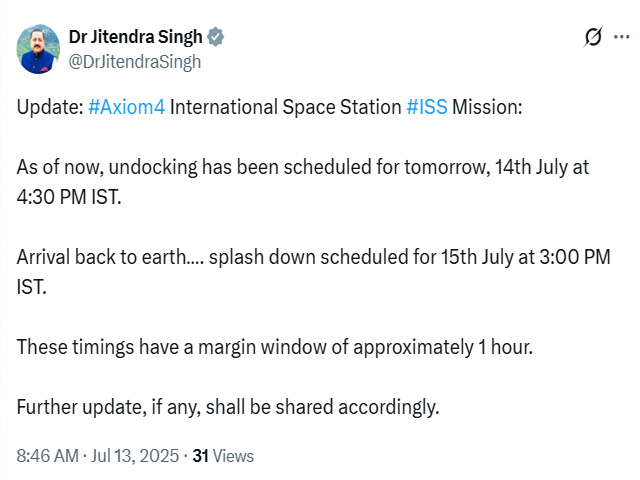Open Dr Jitendra Singh's profile photo

click(x=38, y=49)
